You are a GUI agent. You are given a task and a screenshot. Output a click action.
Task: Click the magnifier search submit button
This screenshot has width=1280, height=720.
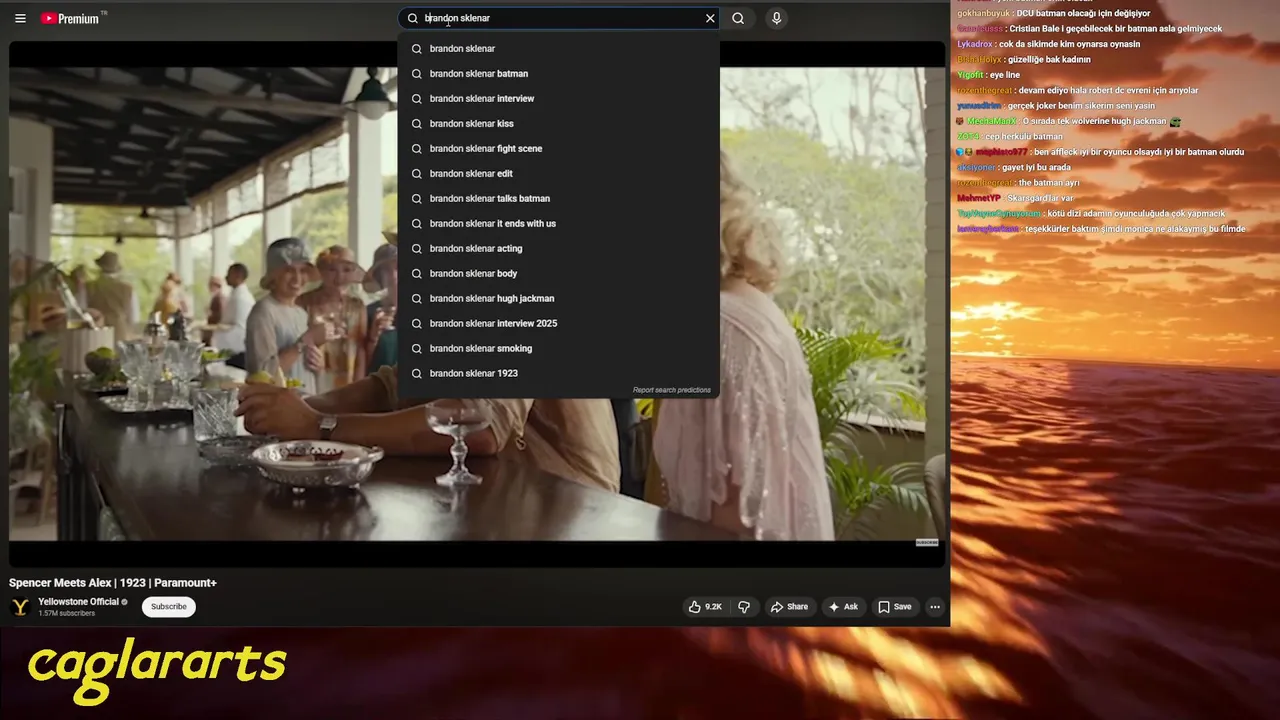[738, 18]
